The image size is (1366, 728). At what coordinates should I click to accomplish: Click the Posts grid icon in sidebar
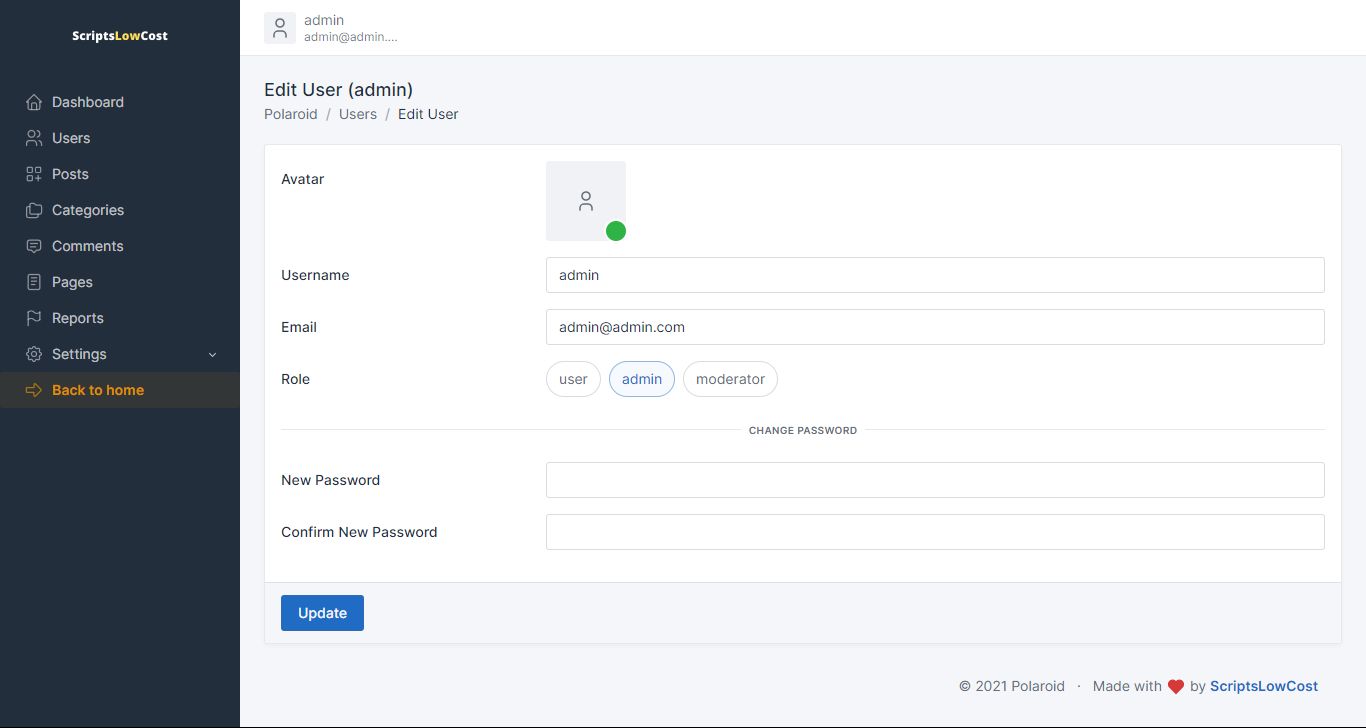point(34,174)
